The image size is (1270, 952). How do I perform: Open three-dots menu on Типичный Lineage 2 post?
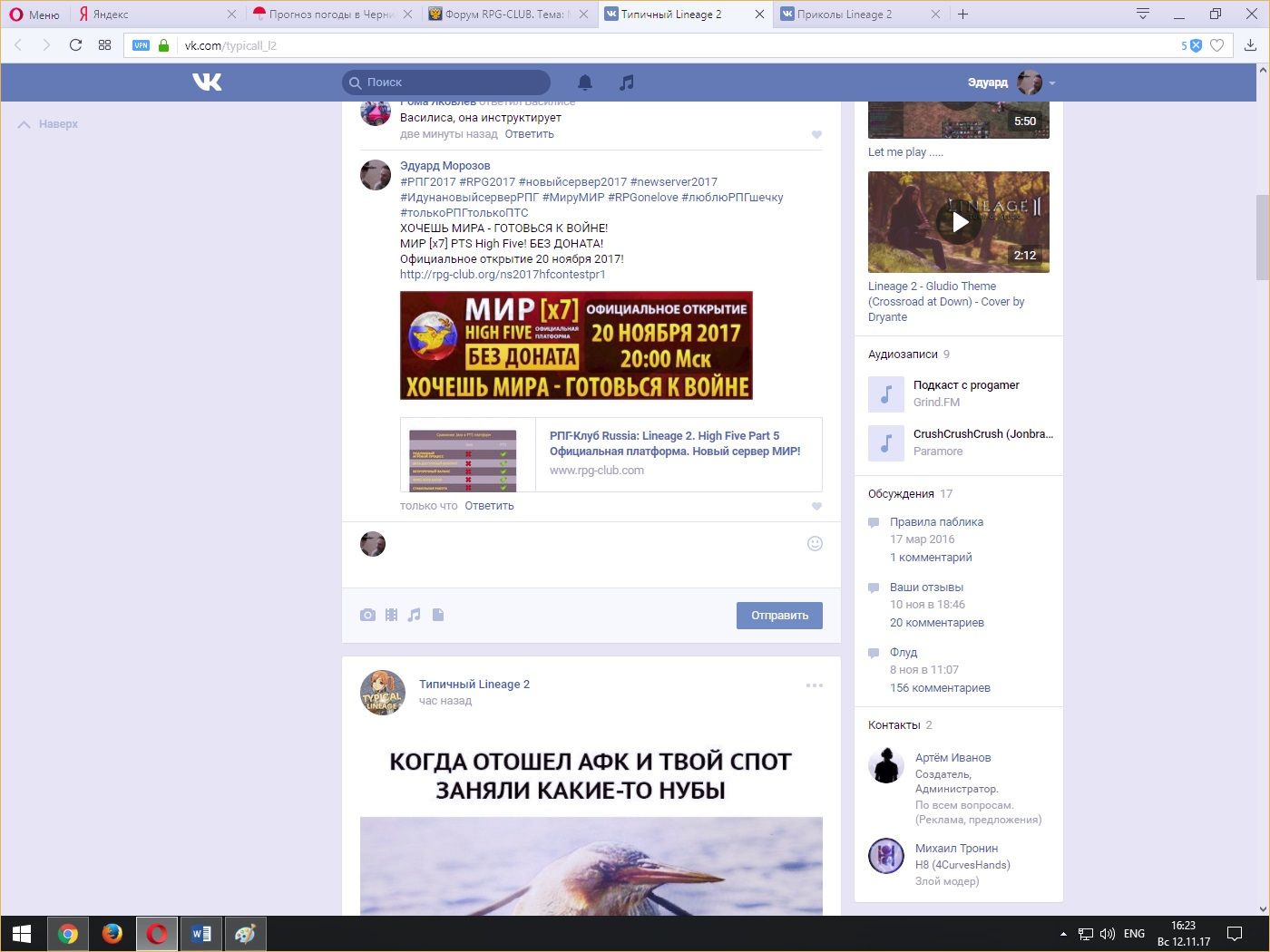[815, 685]
